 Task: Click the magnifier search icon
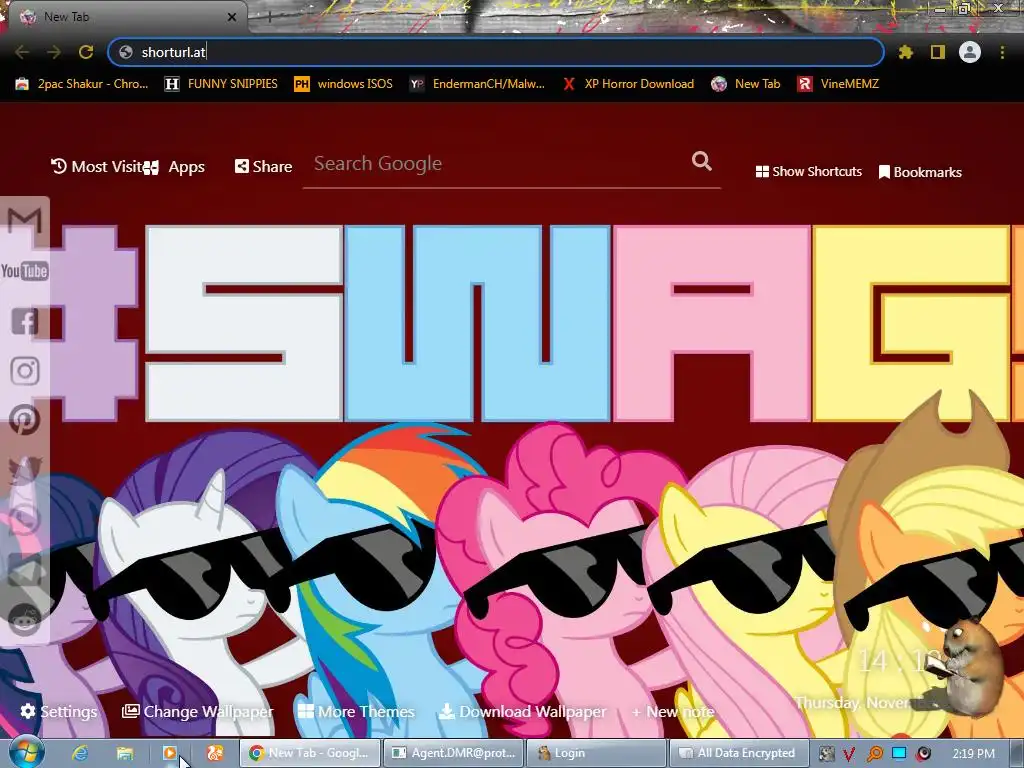[701, 161]
